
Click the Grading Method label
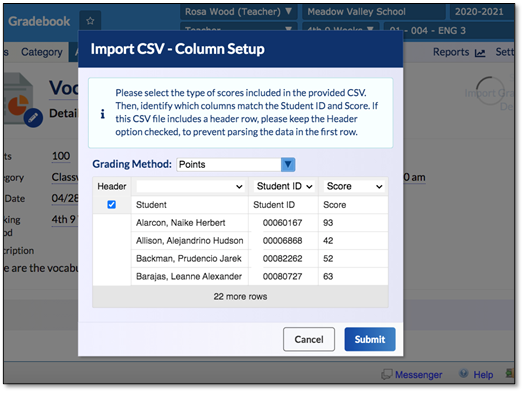coord(132,164)
